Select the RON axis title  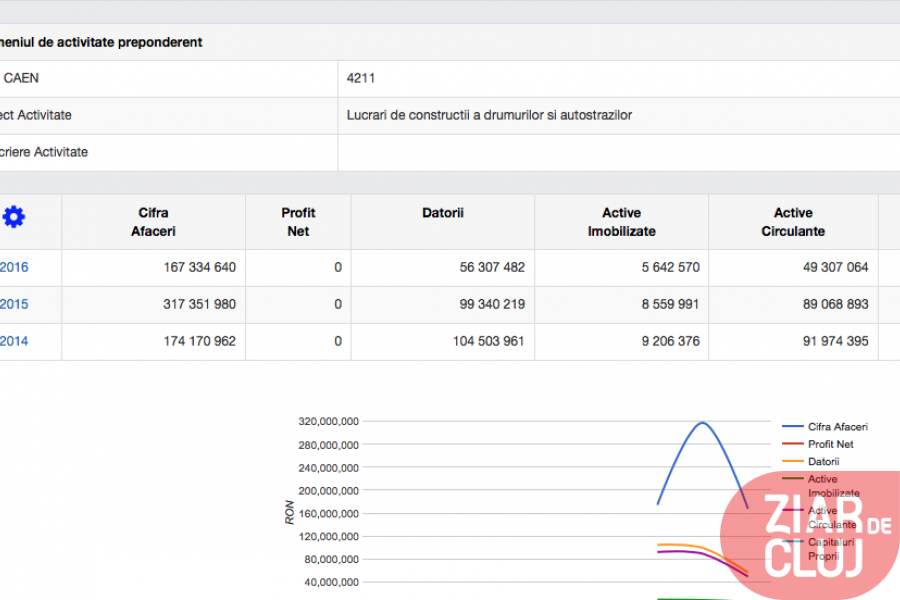(289, 512)
